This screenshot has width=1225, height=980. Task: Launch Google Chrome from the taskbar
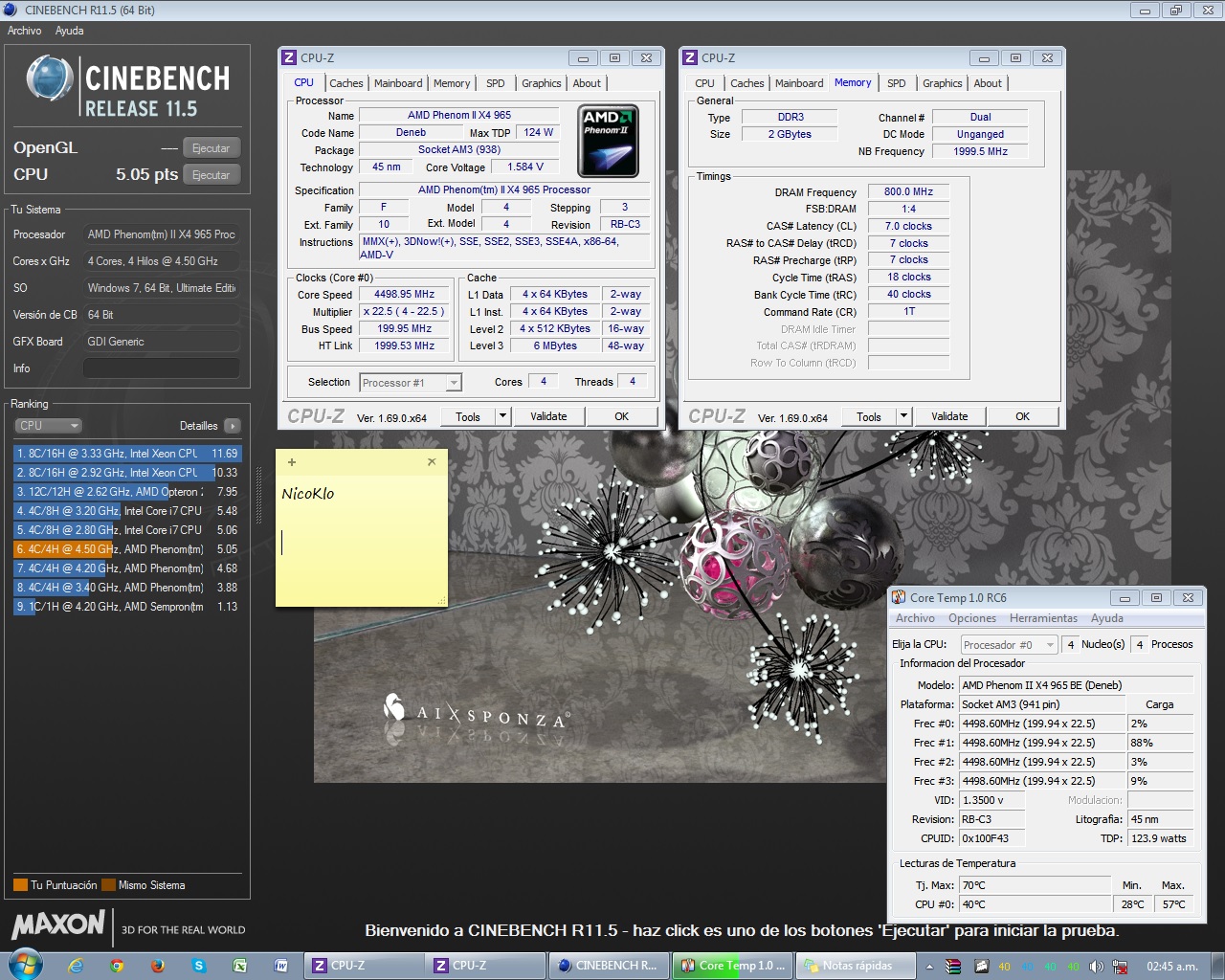coord(117,966)
